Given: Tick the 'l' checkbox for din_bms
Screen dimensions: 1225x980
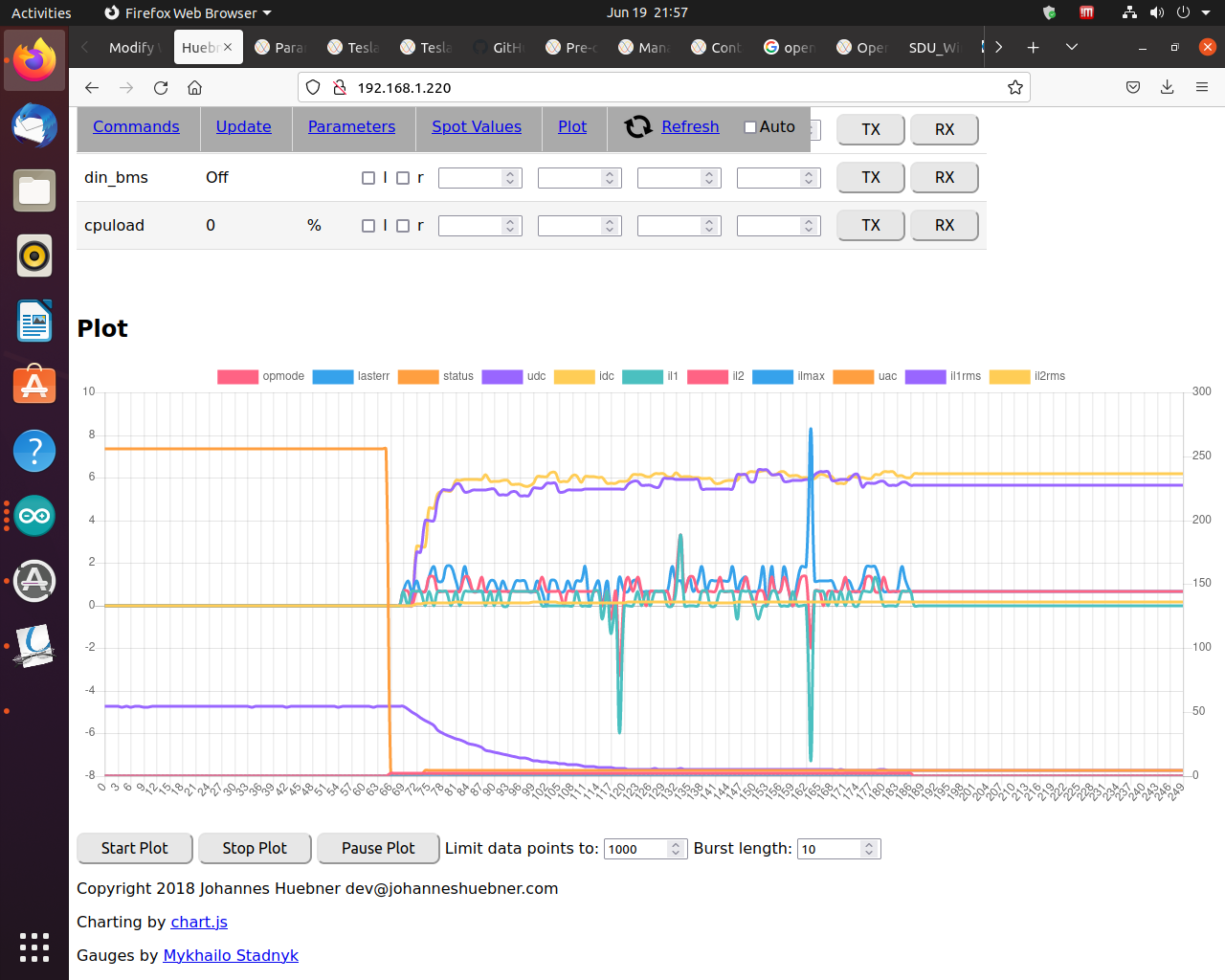Looking at the screenshot, I should 368,178.
